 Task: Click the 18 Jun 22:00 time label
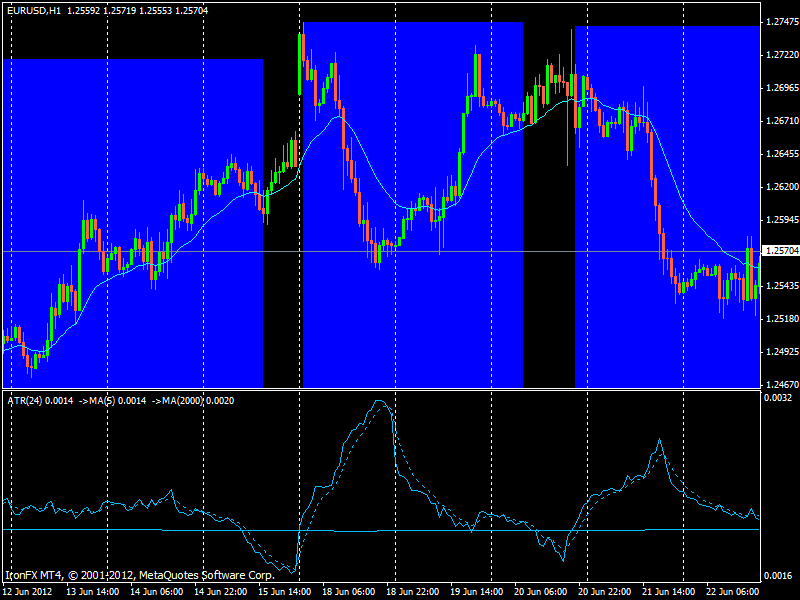coord(413,591)
